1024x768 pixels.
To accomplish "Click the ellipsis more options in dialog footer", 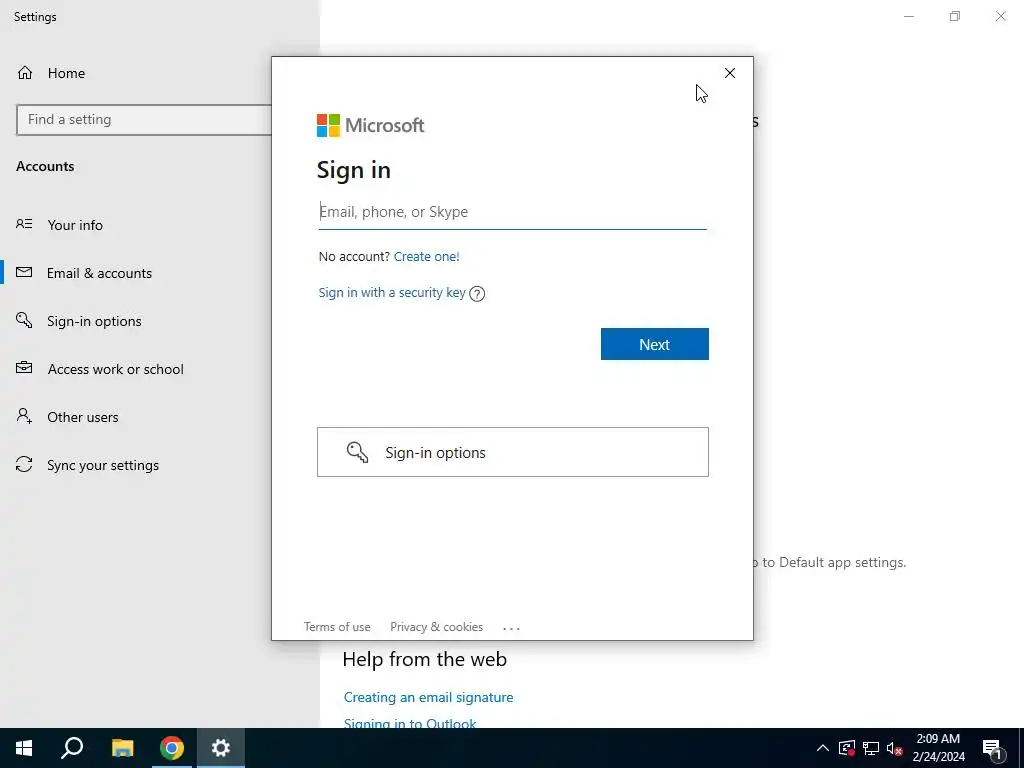I will pyautogui.click(x=511, y=628).
